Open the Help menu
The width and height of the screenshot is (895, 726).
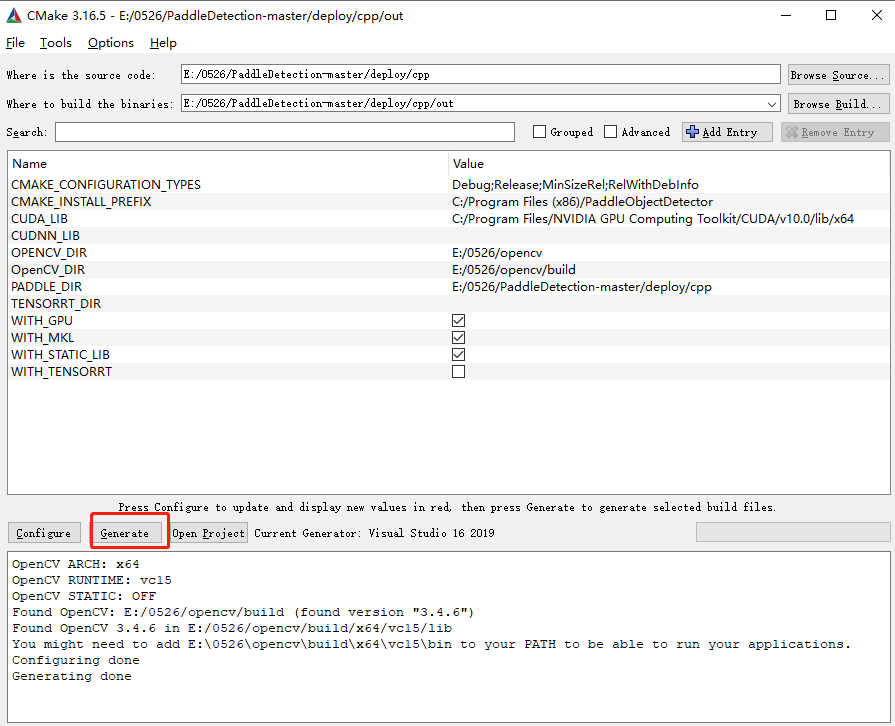tap(163, 43)
